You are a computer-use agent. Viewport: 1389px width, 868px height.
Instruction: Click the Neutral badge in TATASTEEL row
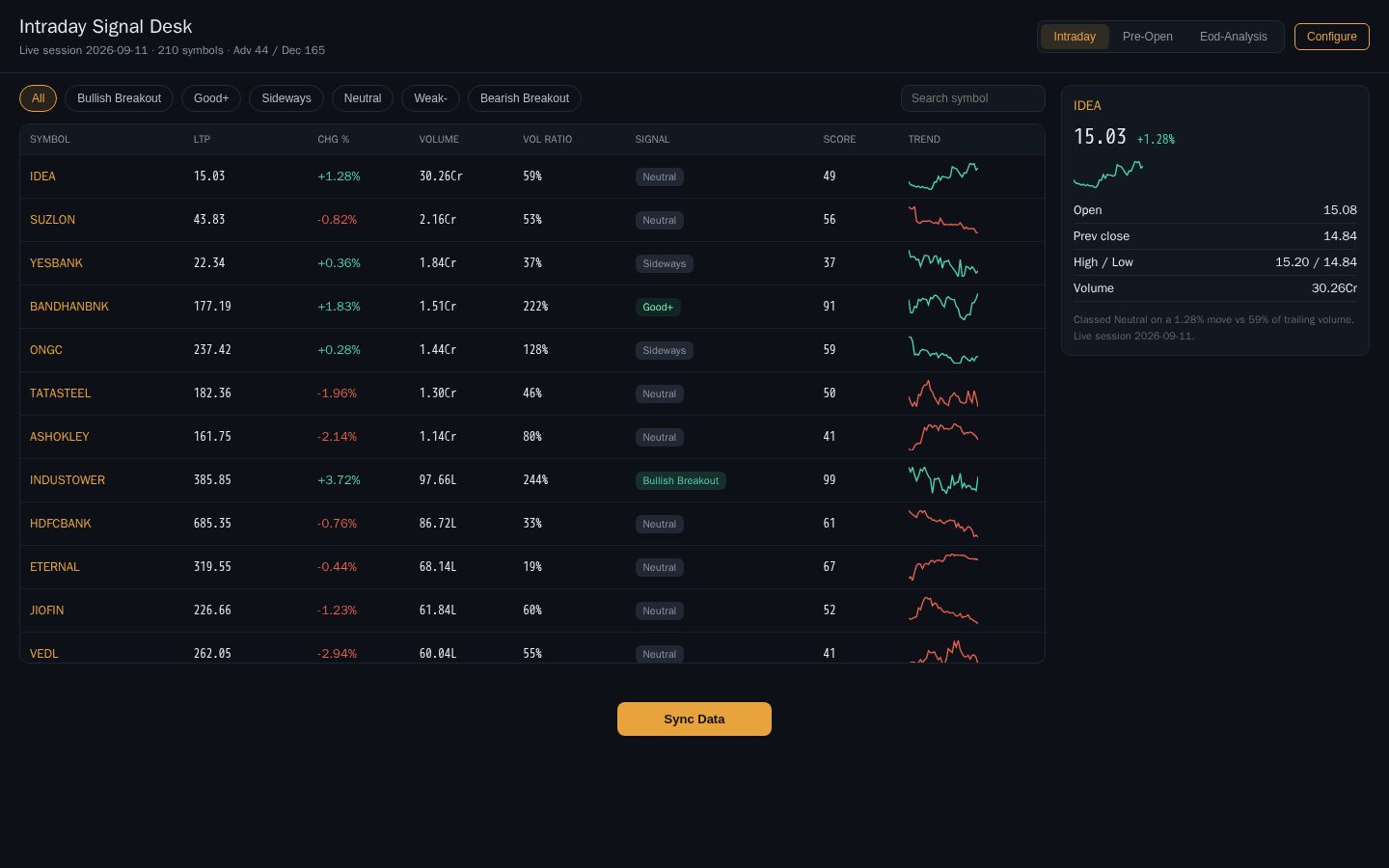click(x=659, y=393)
